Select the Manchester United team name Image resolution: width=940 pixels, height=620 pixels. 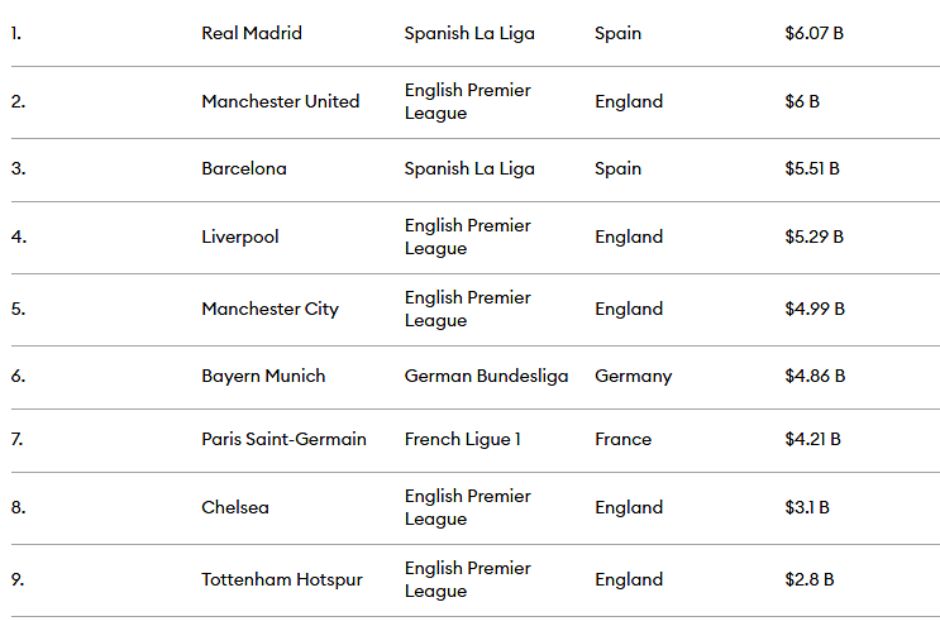pyautogui.click(x=281, y=101)
